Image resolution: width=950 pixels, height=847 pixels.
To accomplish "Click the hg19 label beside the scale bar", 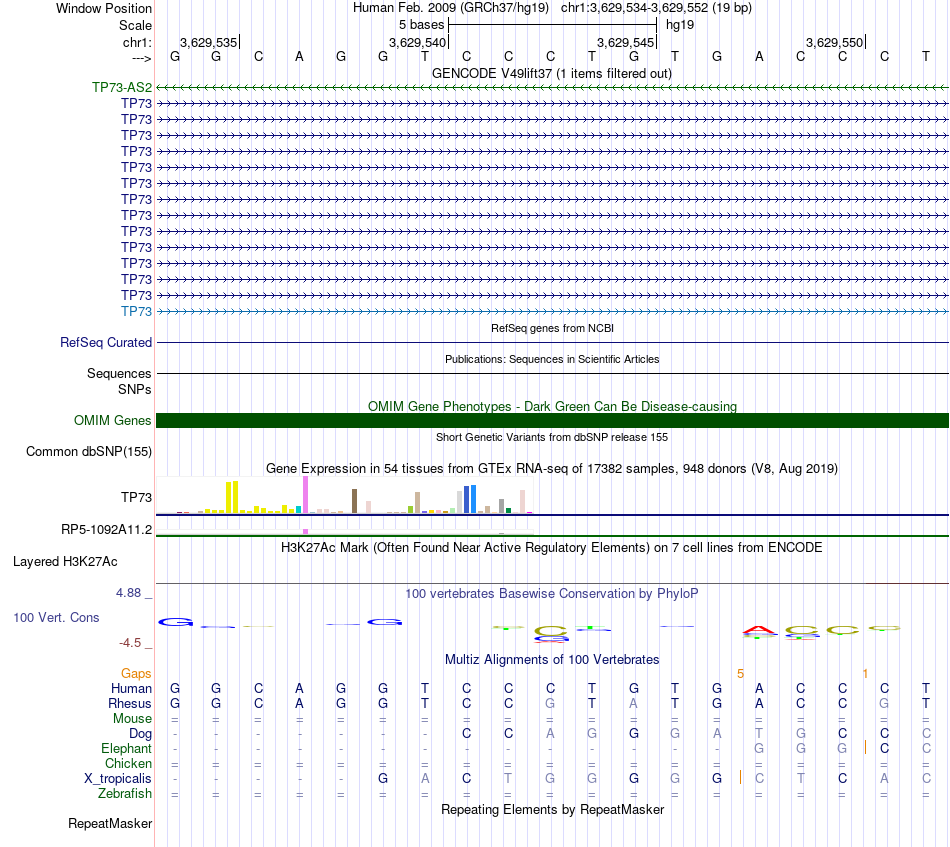I will coord(680,25).
